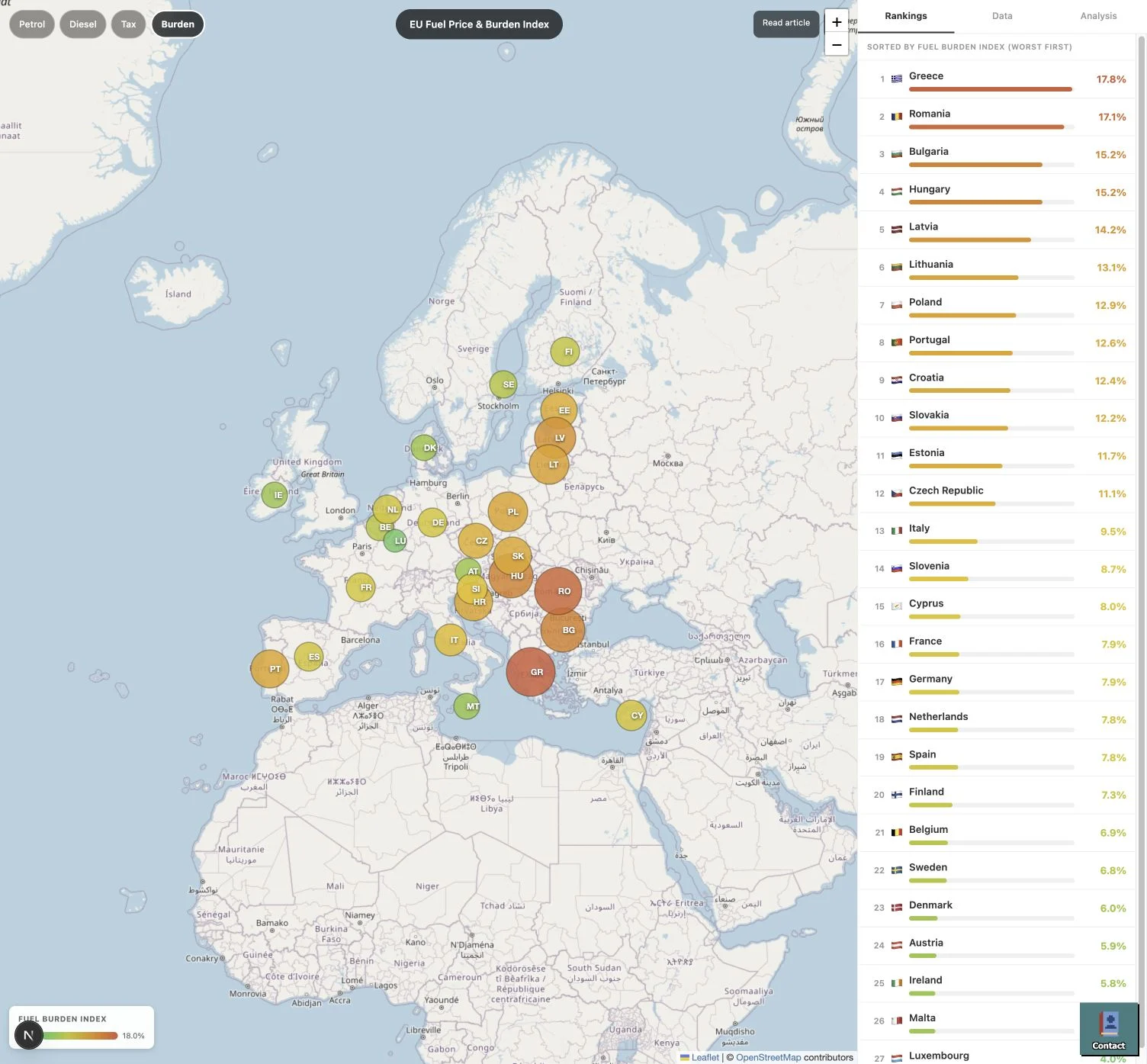1147x1064 pixels.
Task: Click the FR map marker
Action: coord(361,587)
